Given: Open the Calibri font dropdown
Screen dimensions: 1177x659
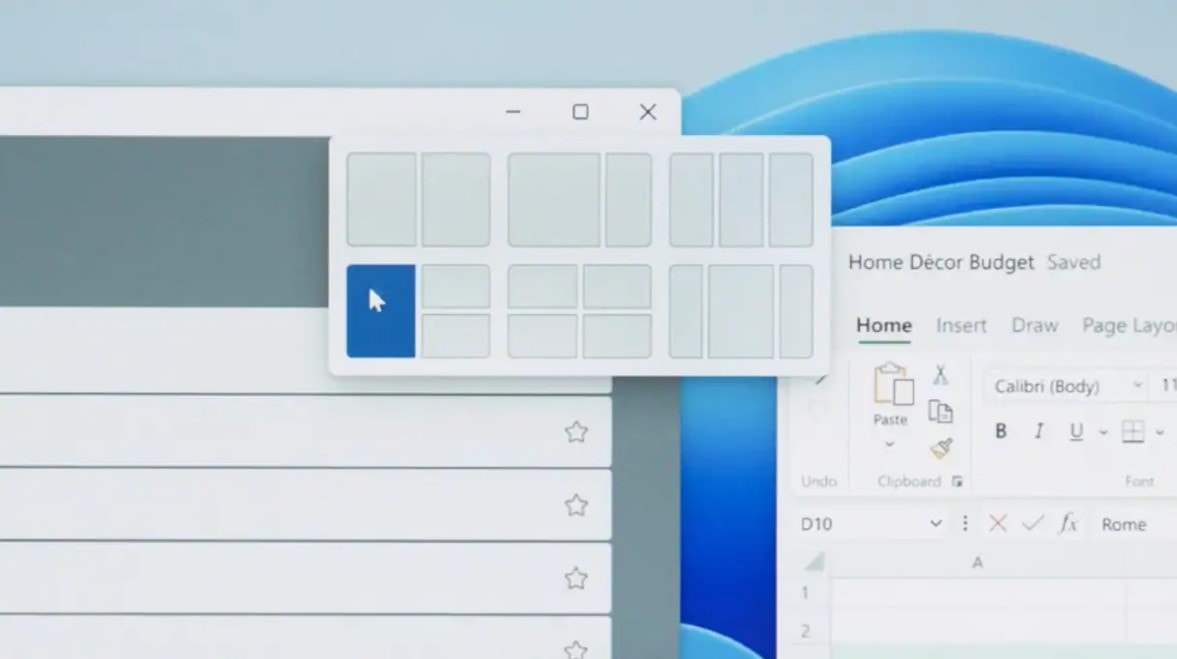Looking at the screenshot, I should pos(1139,386).
